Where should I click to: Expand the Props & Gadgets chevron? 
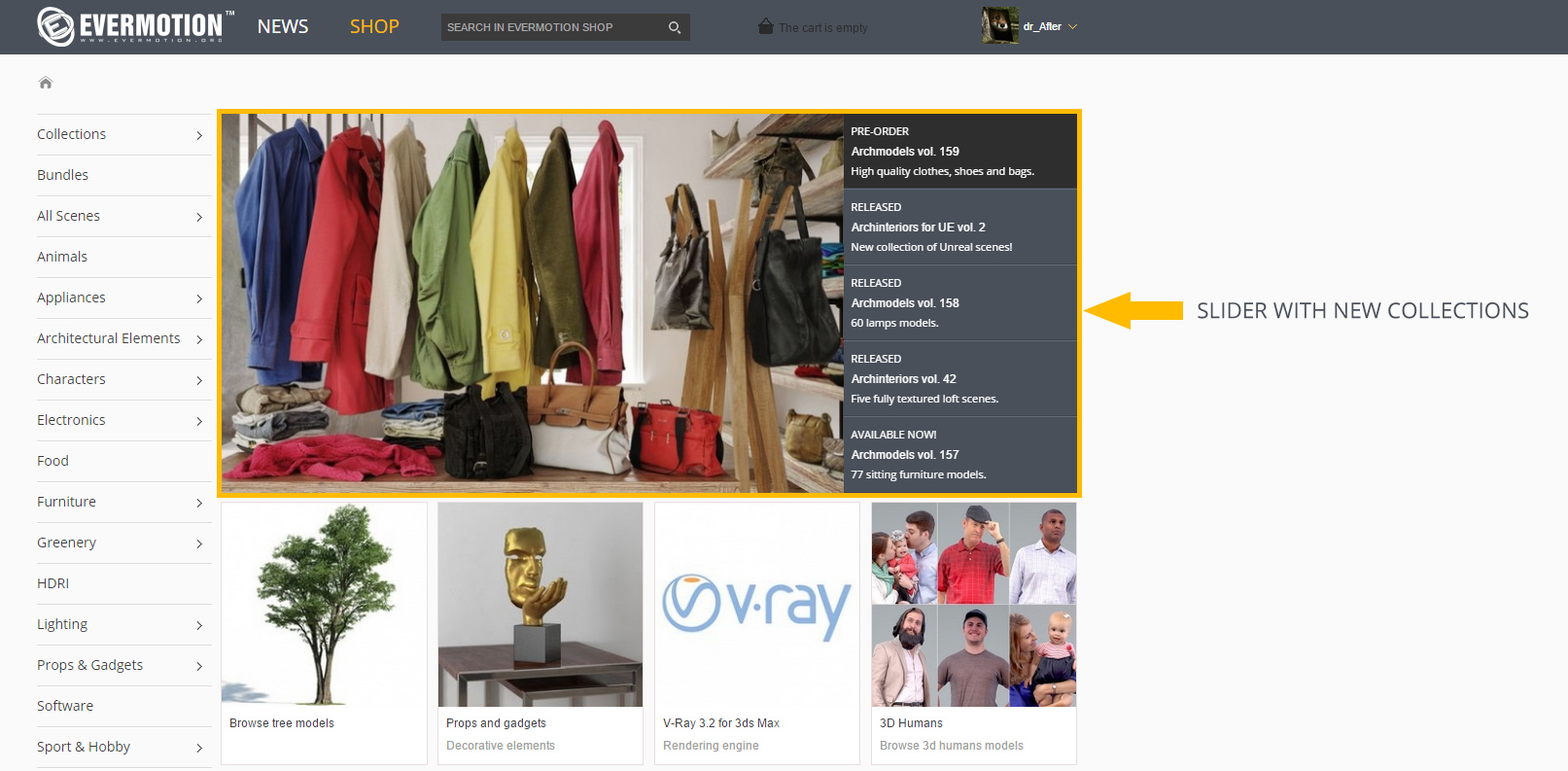199,666
